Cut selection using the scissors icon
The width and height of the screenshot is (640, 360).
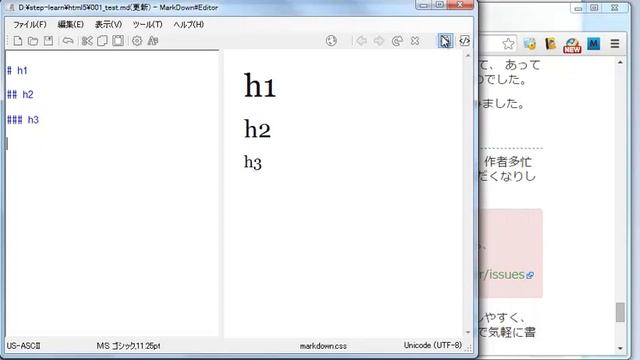pyautogui.click(x=87, y=41)
